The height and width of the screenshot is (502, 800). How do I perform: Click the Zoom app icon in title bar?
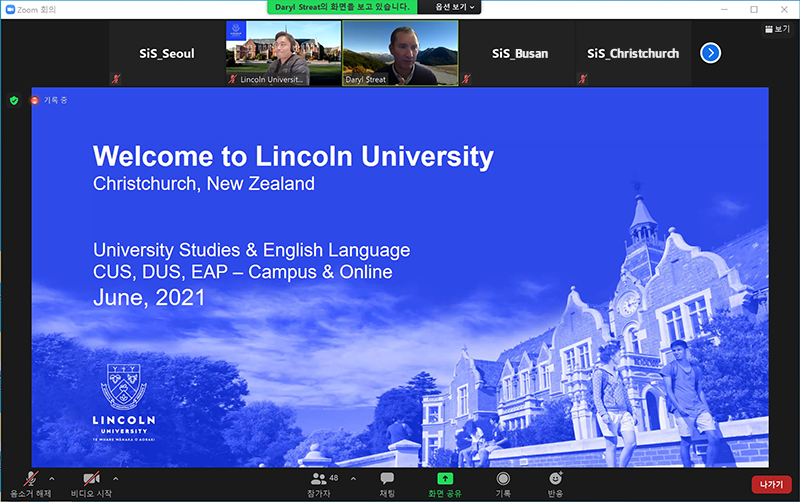10,9
